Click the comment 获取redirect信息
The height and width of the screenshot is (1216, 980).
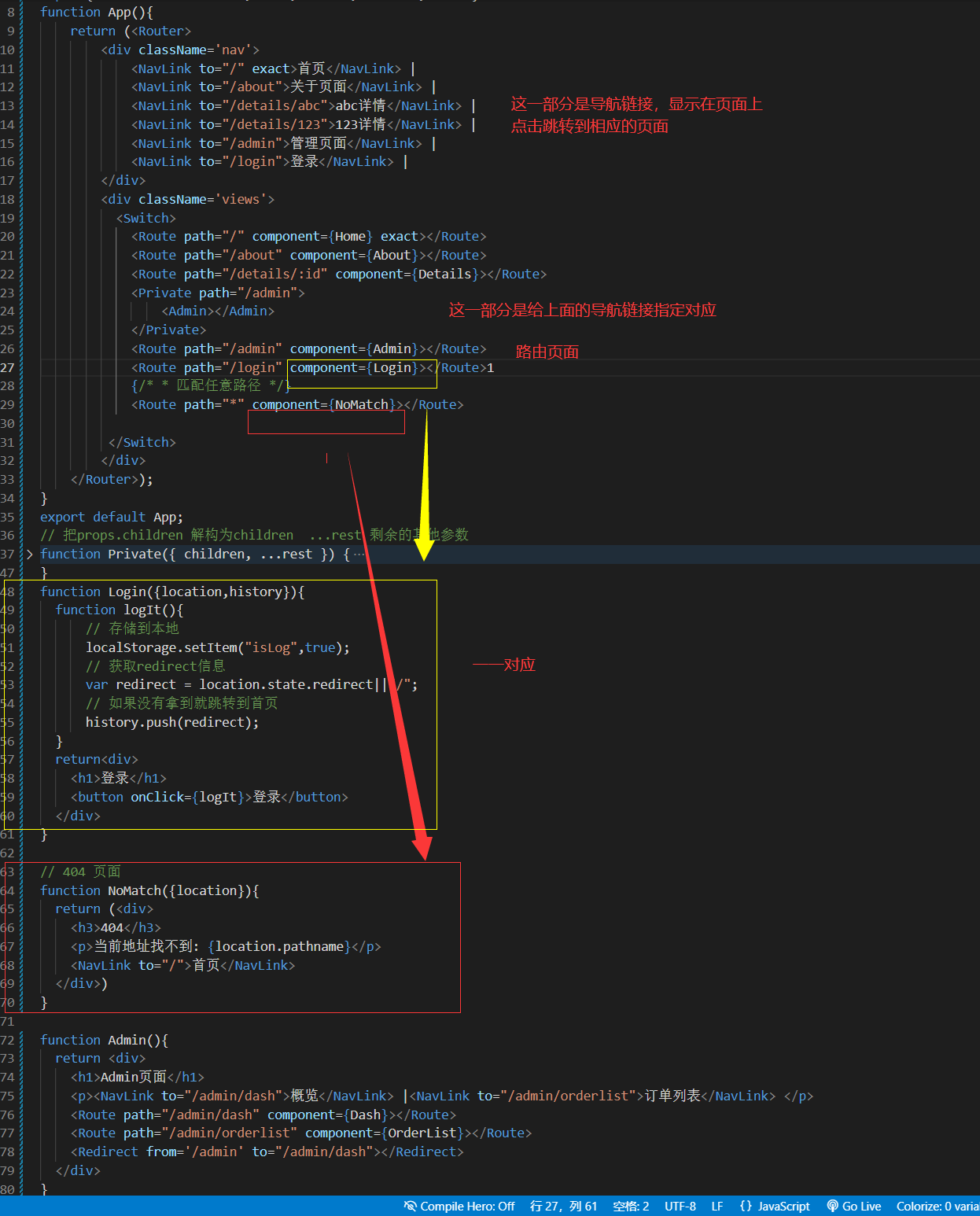pos(155,666)
